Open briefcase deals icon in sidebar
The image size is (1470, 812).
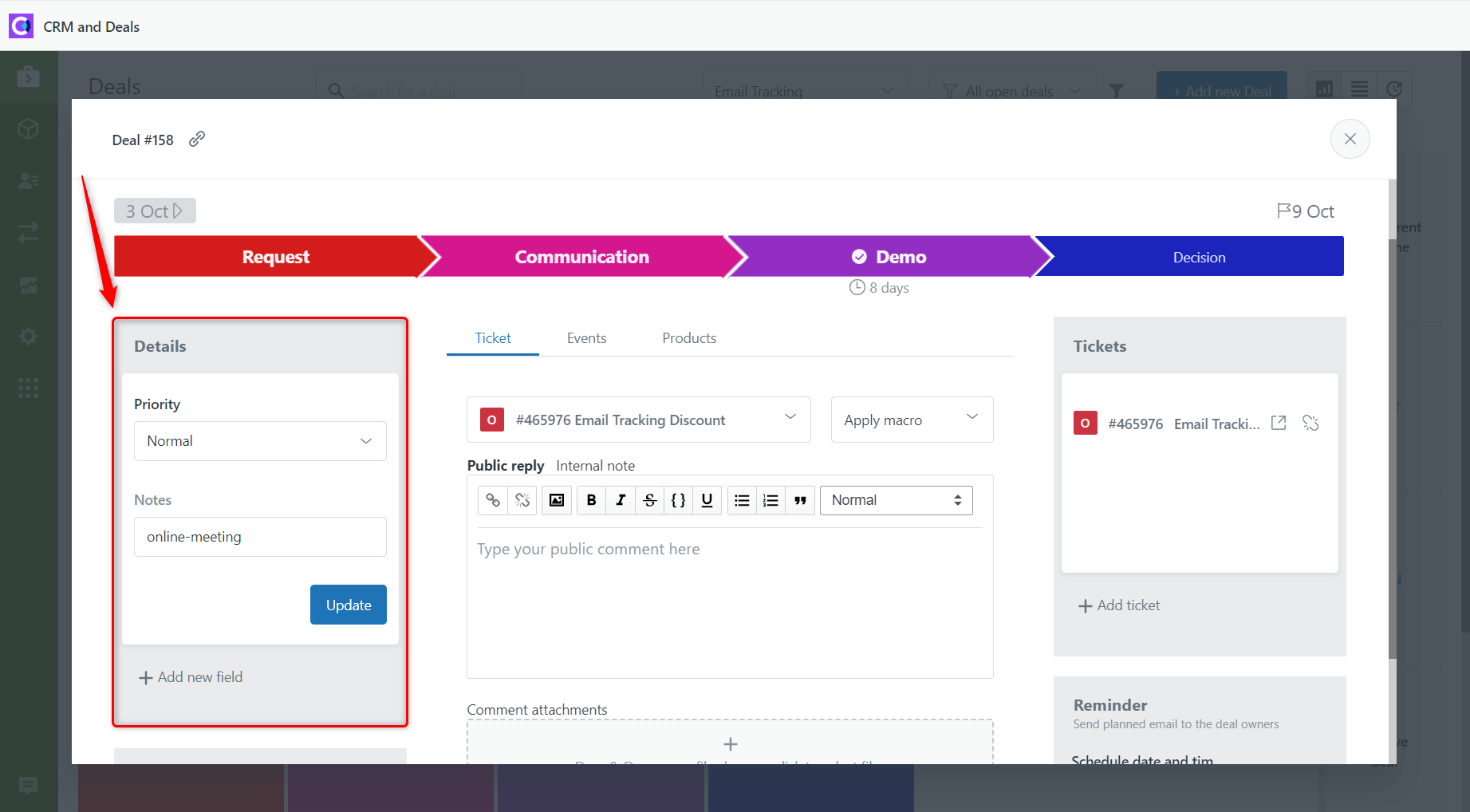click(28, 77)
